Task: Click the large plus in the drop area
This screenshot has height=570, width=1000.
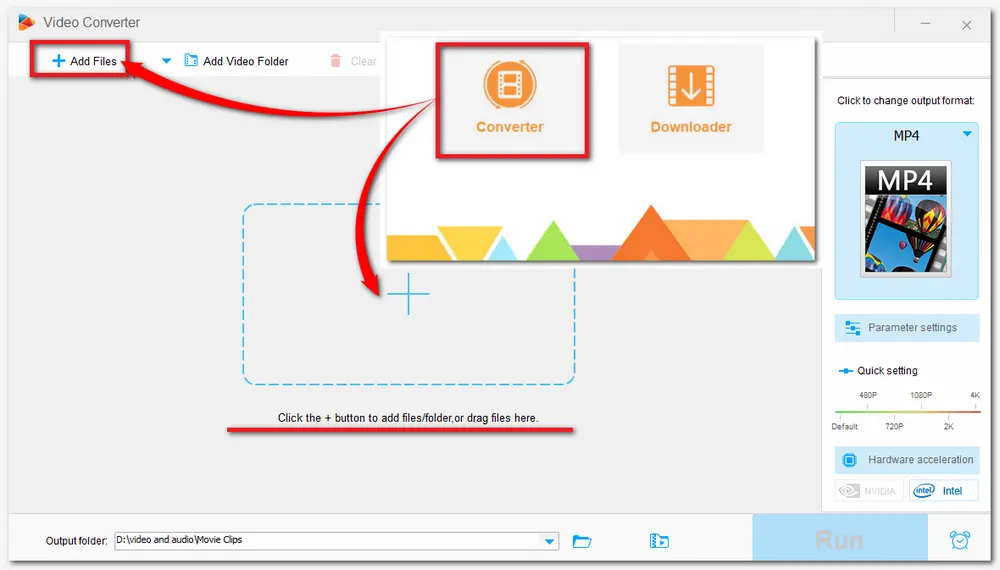Action: tap(408, 294)
